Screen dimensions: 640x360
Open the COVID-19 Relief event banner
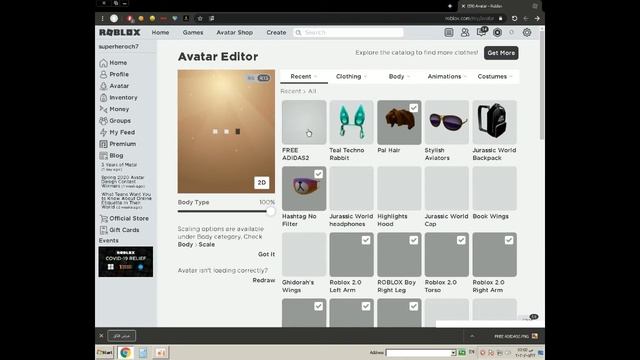[126, 262]
